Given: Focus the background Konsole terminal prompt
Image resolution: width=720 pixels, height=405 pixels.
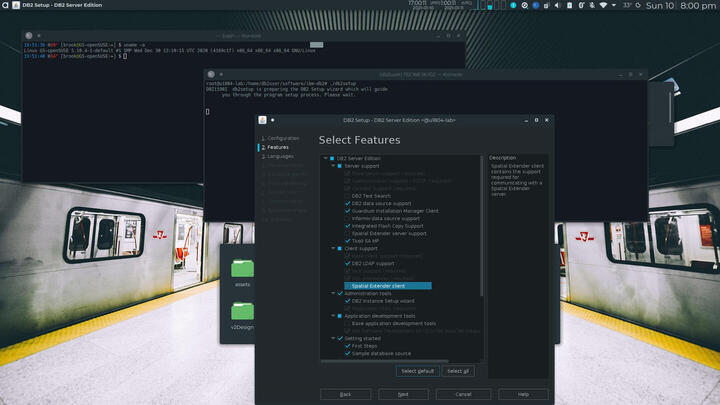Looking at the screenshot, I should [125, 56].
